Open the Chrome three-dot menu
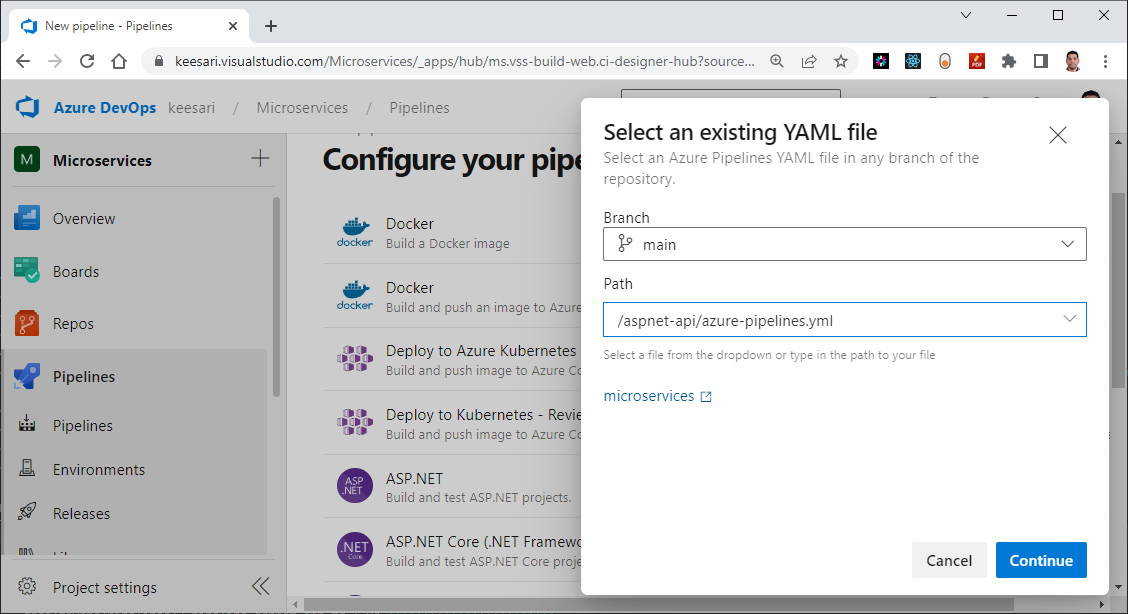 point(1106,61)
